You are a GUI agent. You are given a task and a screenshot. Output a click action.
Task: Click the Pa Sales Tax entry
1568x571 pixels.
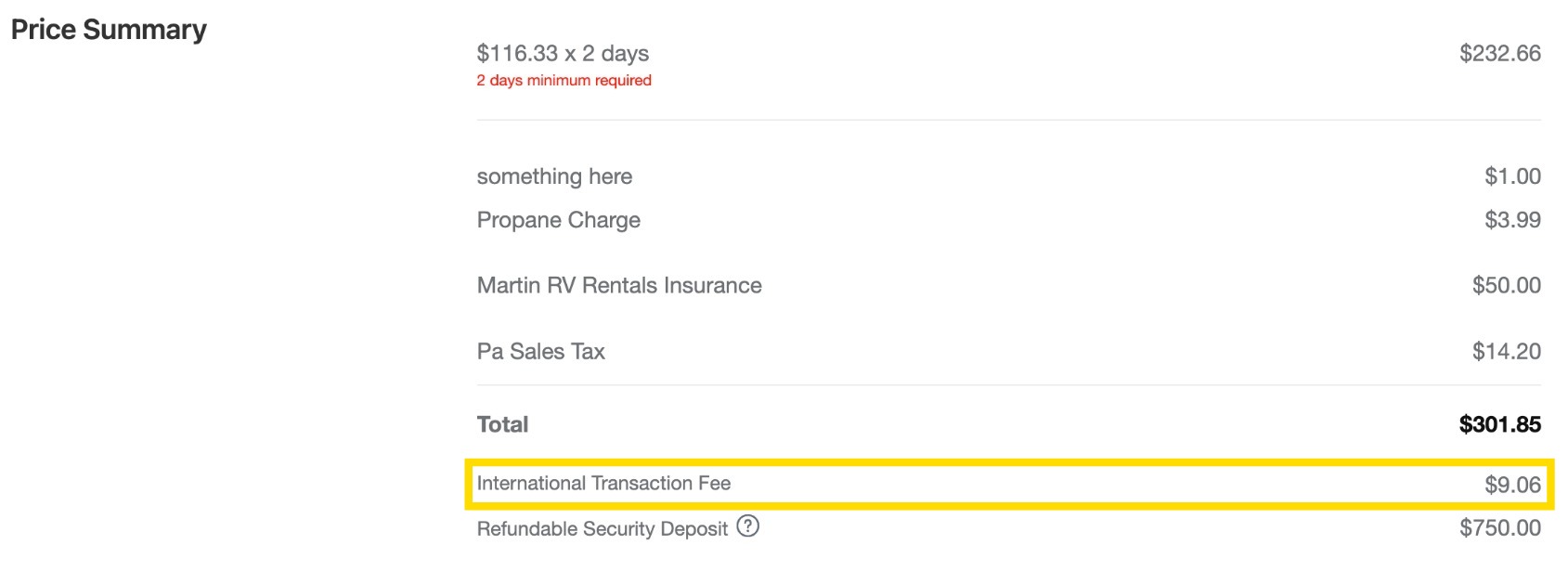point(540,352)
